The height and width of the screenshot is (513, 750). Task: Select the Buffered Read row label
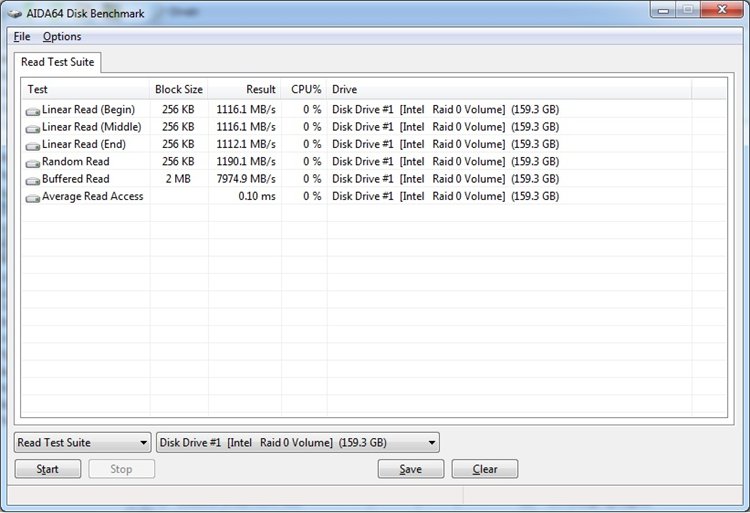pyautogui.click(x=76, y=179)
